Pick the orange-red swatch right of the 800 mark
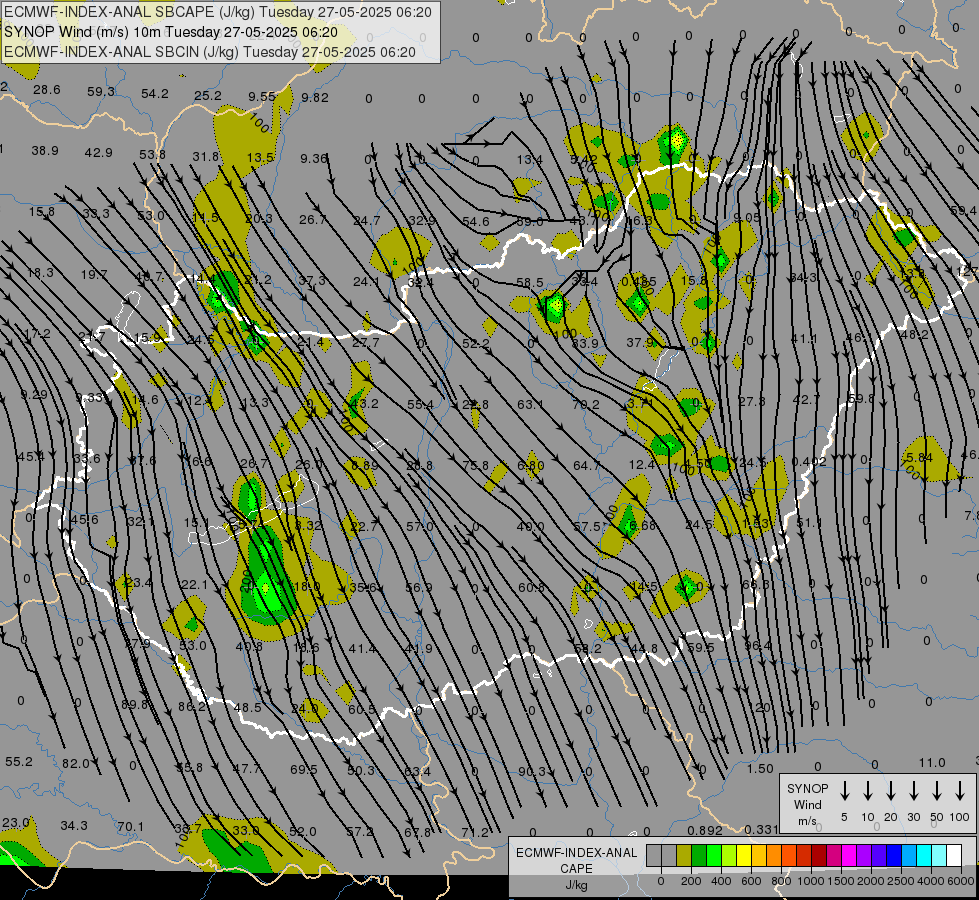979x900 pixels. pos(789,856)
